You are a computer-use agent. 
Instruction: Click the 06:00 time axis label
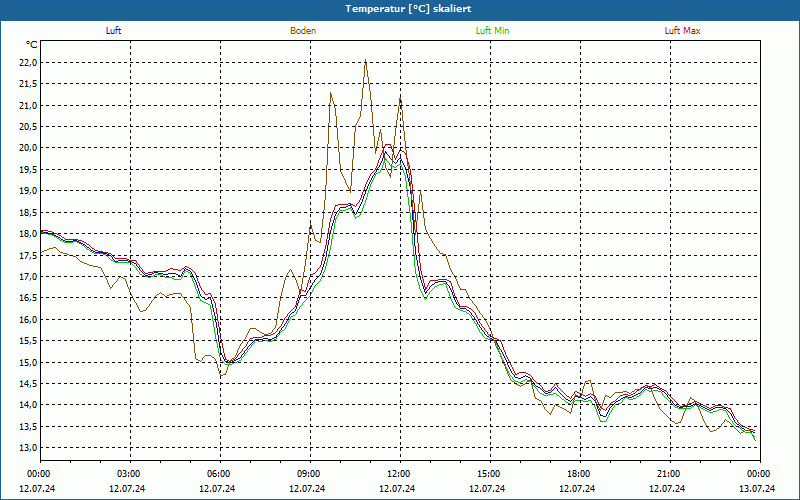click(x=217, y=474)
